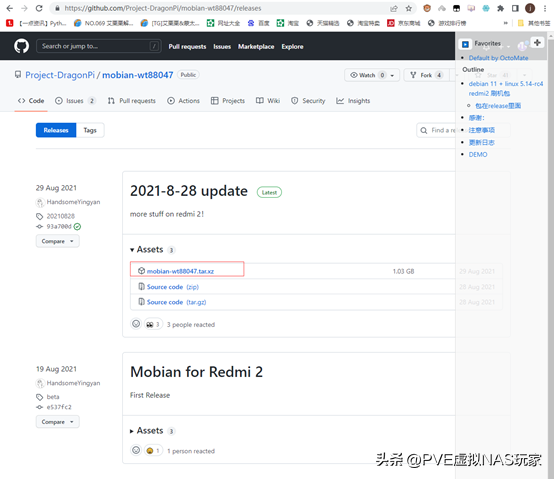Open Explore in the top navigation

[292, 46]
